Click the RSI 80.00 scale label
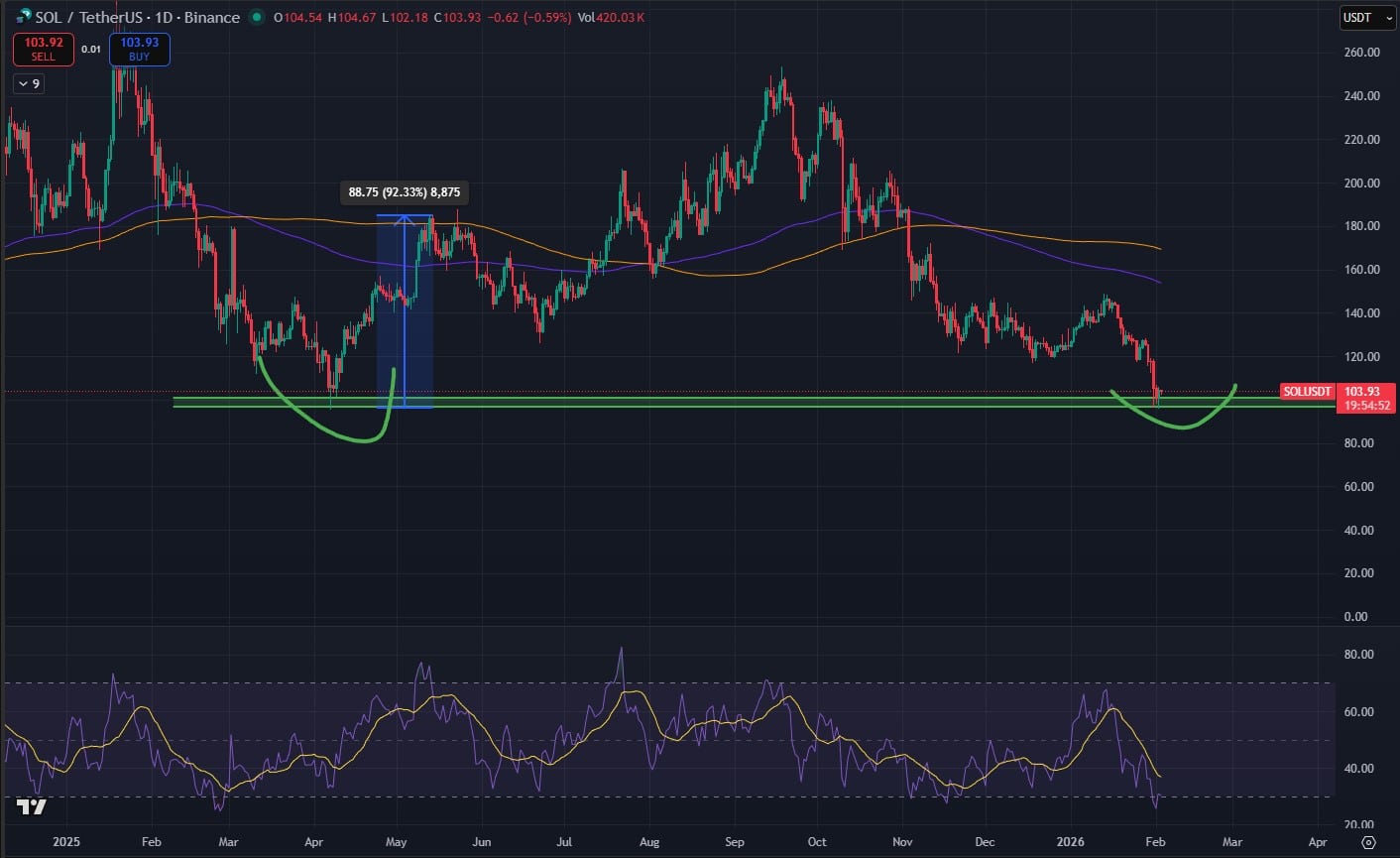Image resolution: width=1400 pixels, height=858 pixels. 1358,655
